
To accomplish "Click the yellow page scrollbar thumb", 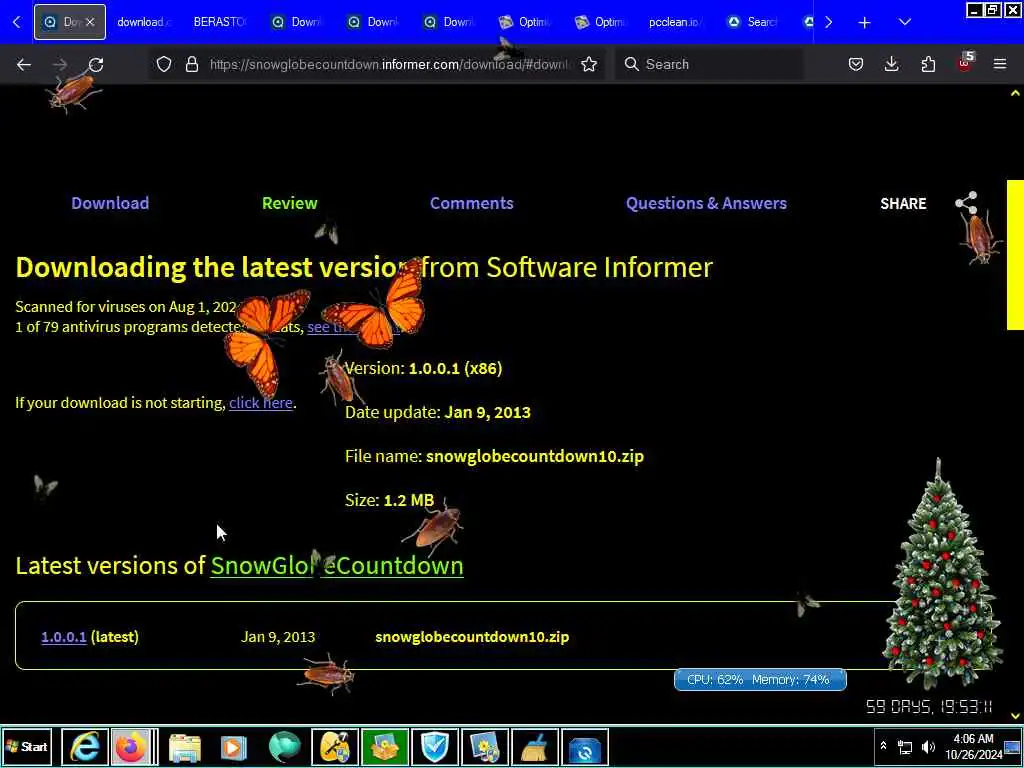I will click(x=1016, y=255).
